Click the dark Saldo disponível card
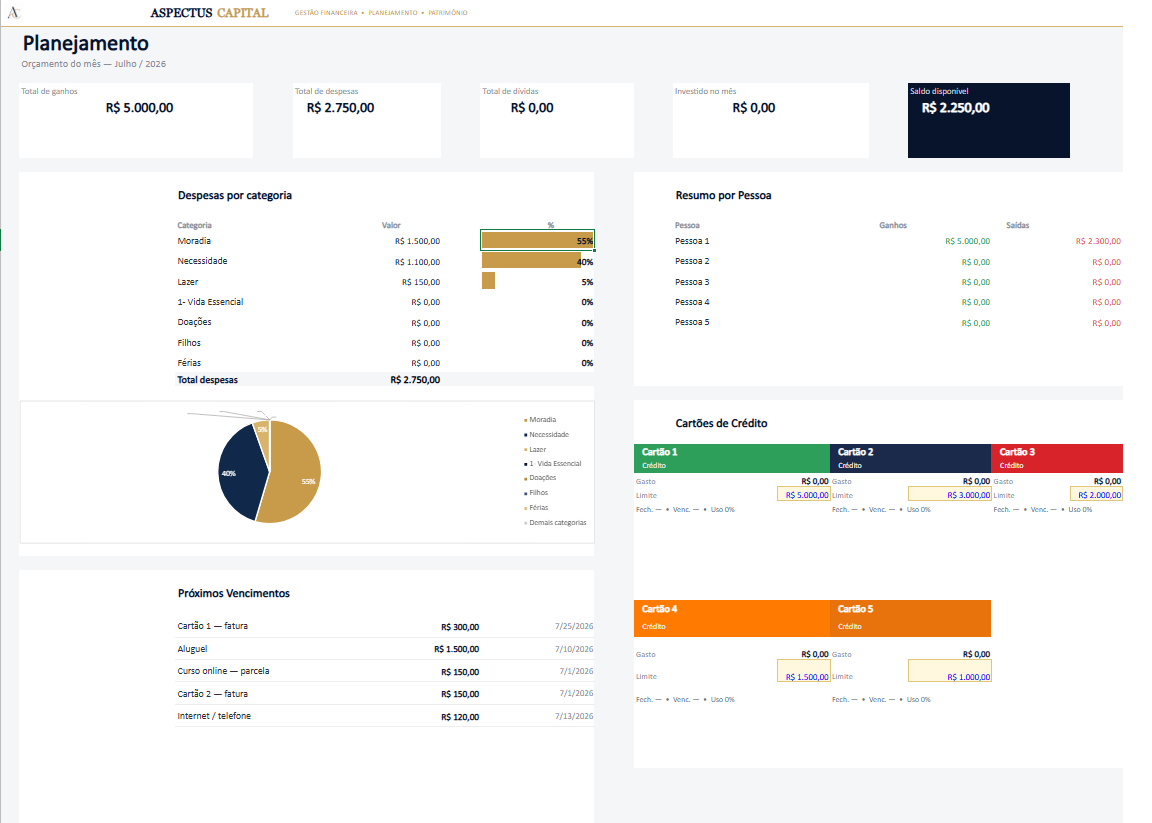This screenshot has width=1152, height=823. coord(988,121)
